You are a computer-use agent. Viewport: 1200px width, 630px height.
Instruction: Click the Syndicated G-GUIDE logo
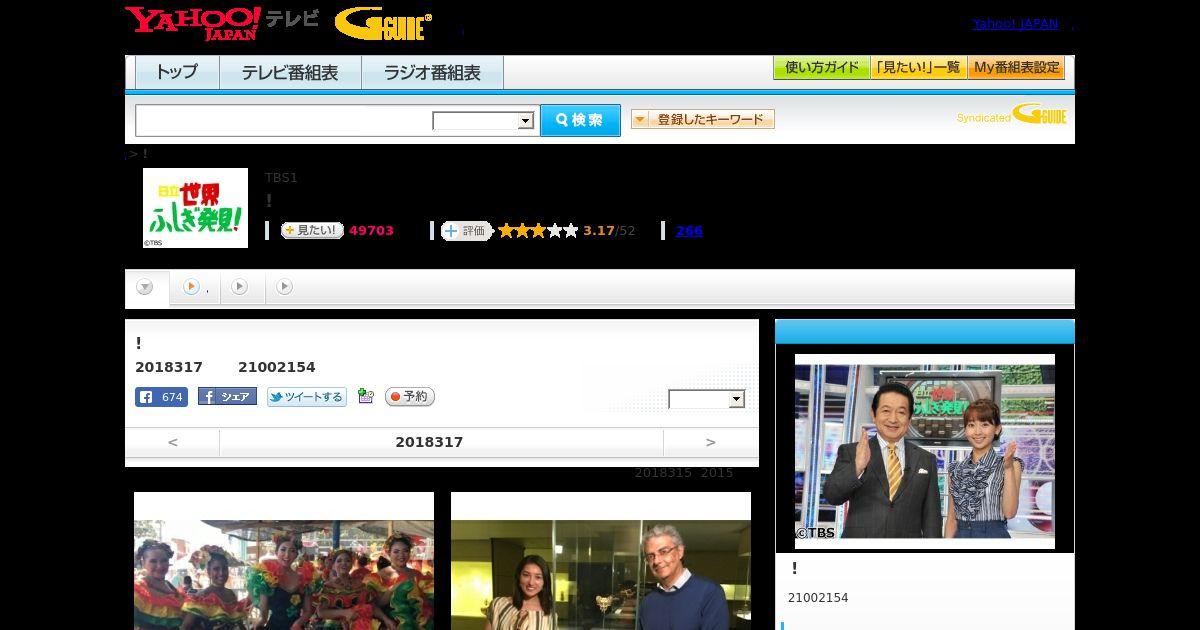click(1011, 115)
